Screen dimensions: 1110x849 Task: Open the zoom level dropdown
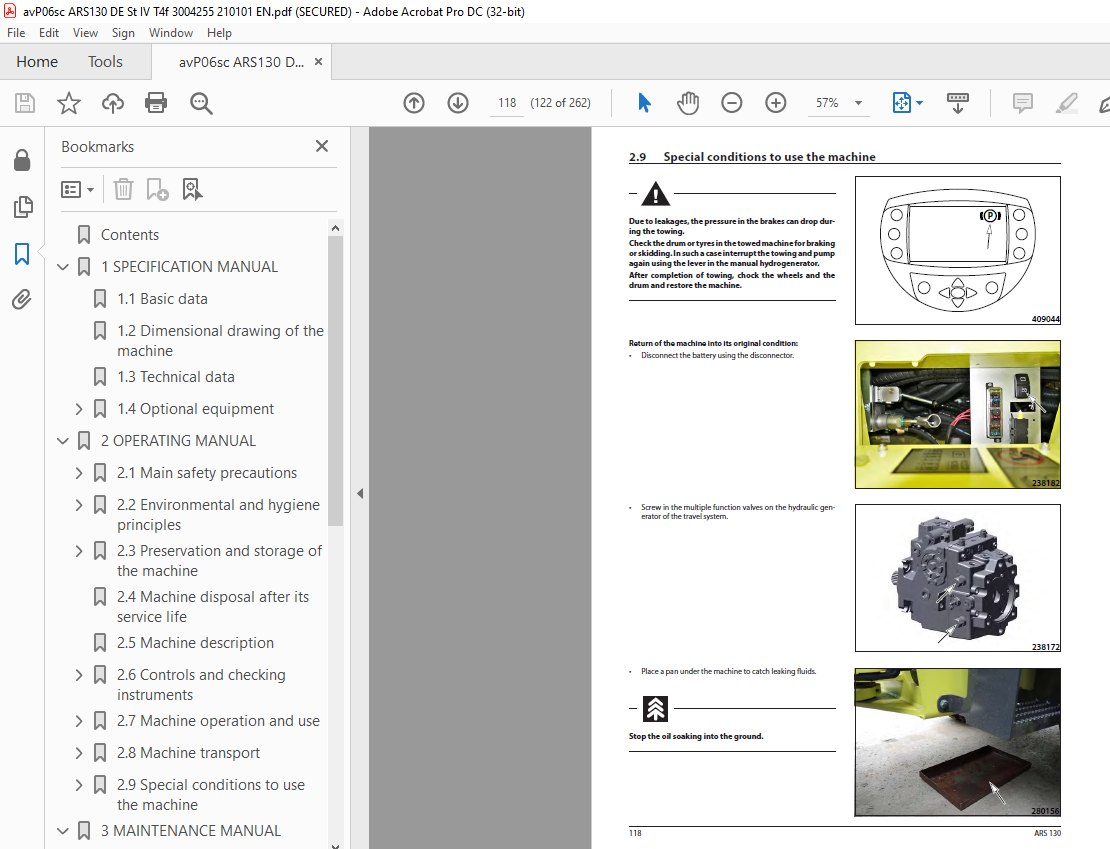tap(859, 103)
